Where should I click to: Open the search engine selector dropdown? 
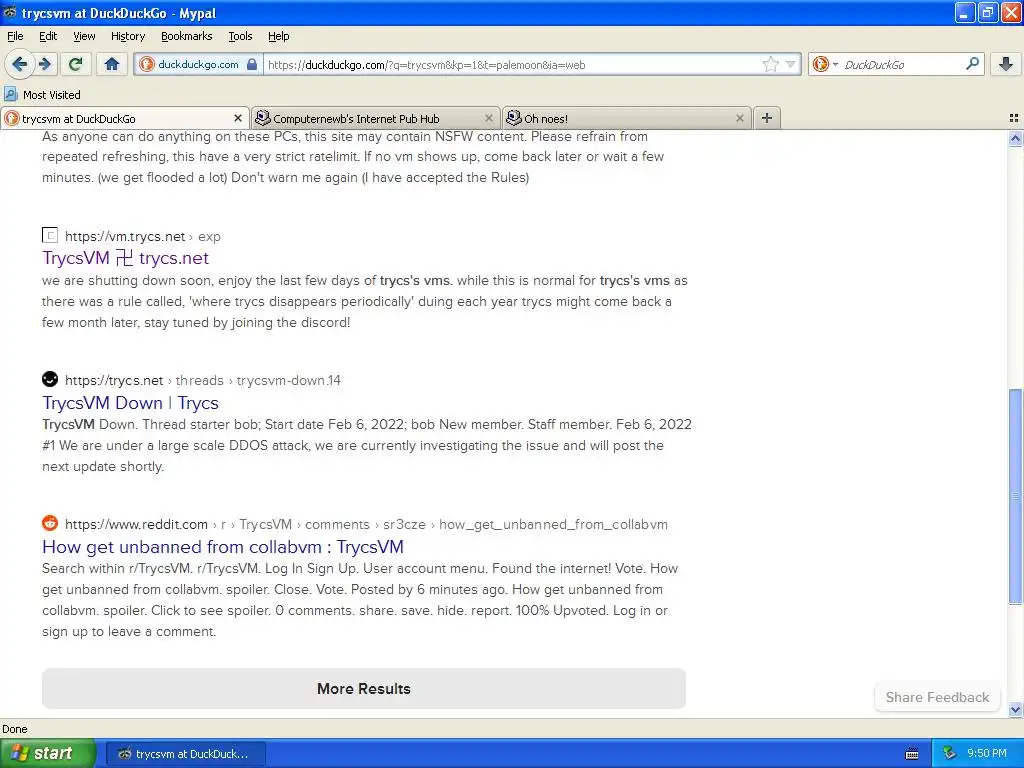pos(825,64)
